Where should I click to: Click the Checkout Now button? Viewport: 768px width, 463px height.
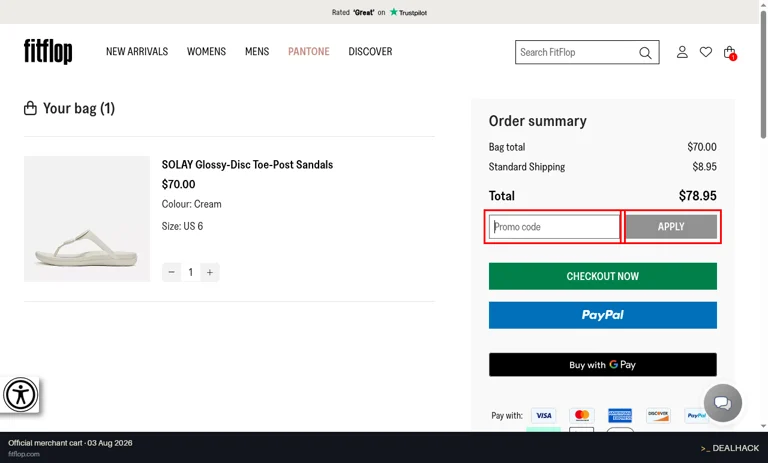[602, 276]
